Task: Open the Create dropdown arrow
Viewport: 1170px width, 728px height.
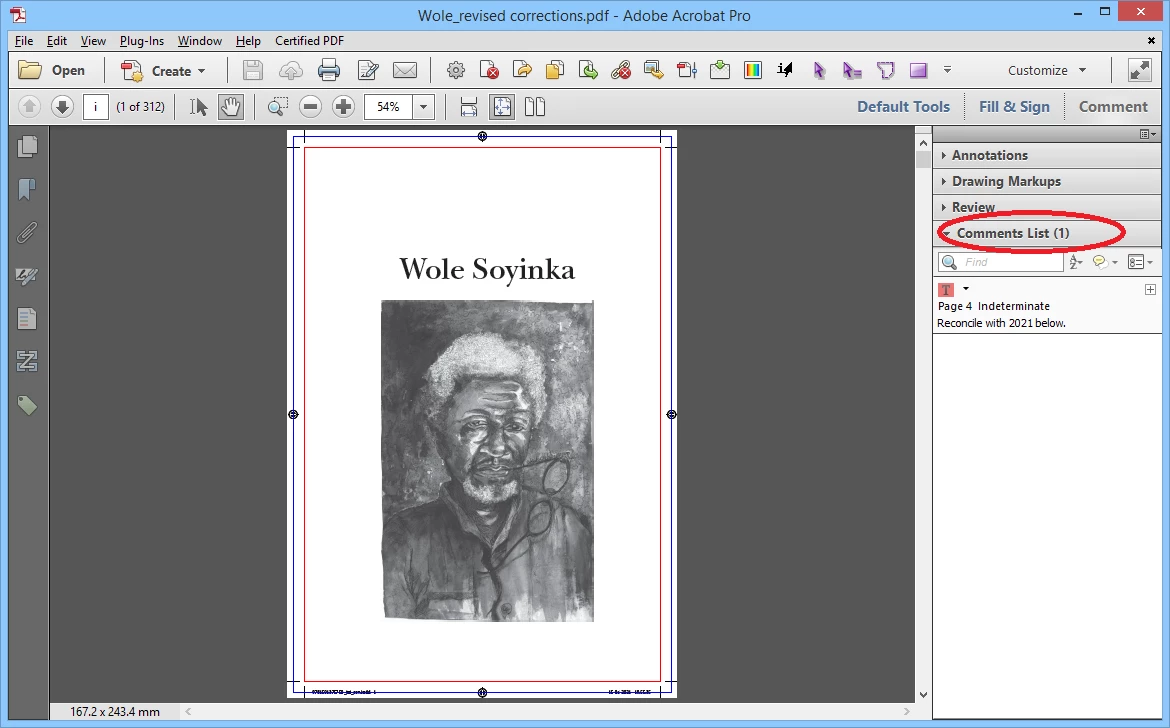Action: [201, 71]
